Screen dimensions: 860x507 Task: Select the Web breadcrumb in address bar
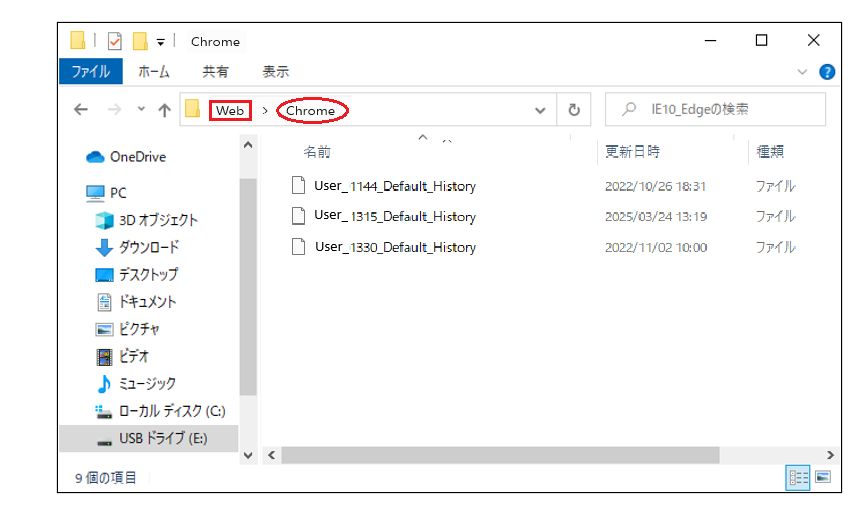[230, 110]
